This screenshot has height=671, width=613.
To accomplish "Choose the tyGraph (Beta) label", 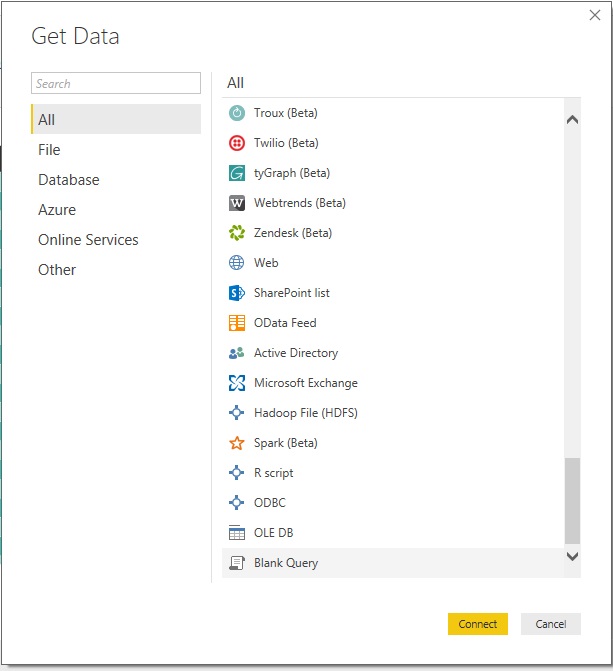I will 292,173.
